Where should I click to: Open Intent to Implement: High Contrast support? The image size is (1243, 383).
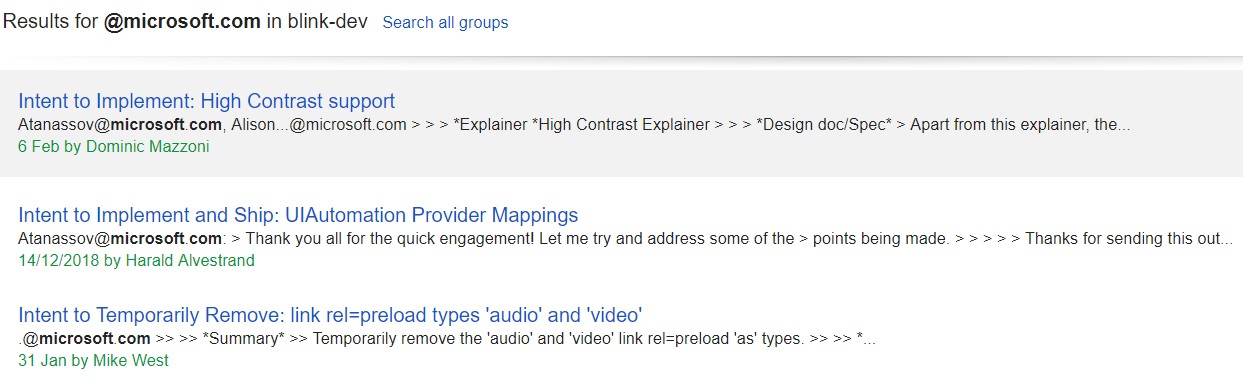point(207,101)
